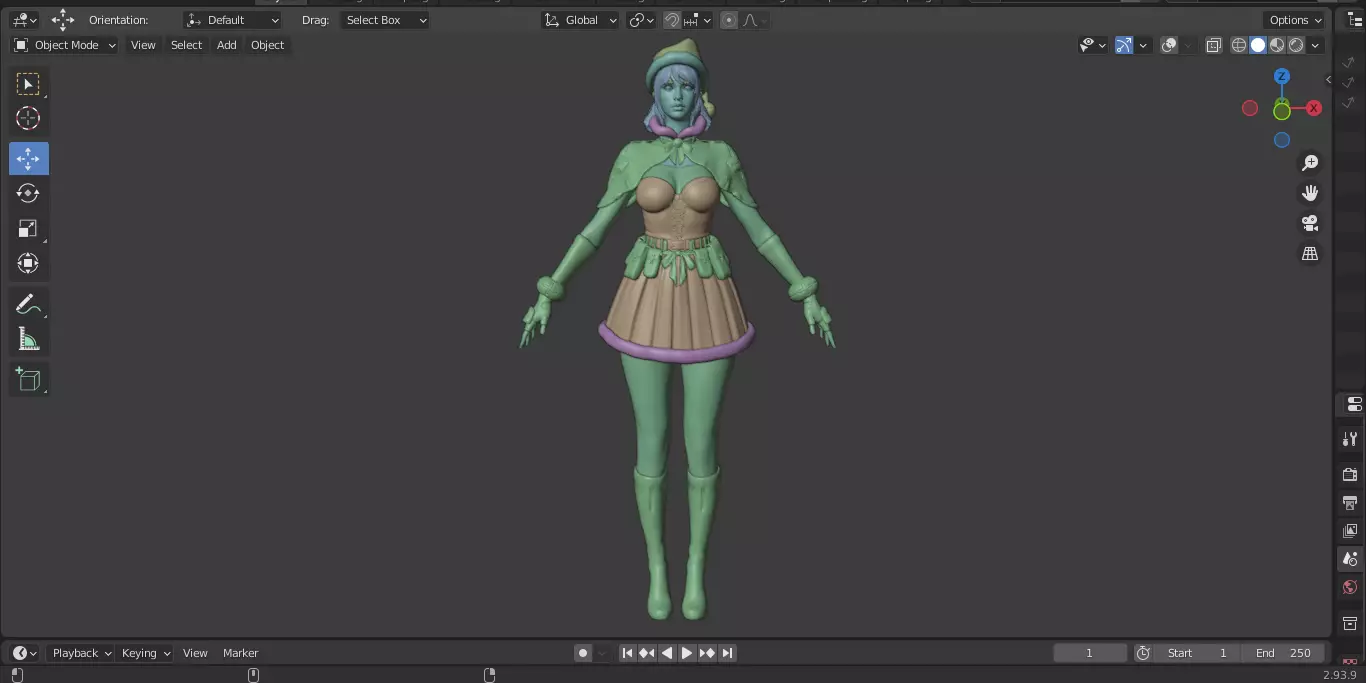Open object visibility and selectability dropdown

click(x=1093, y=45)
